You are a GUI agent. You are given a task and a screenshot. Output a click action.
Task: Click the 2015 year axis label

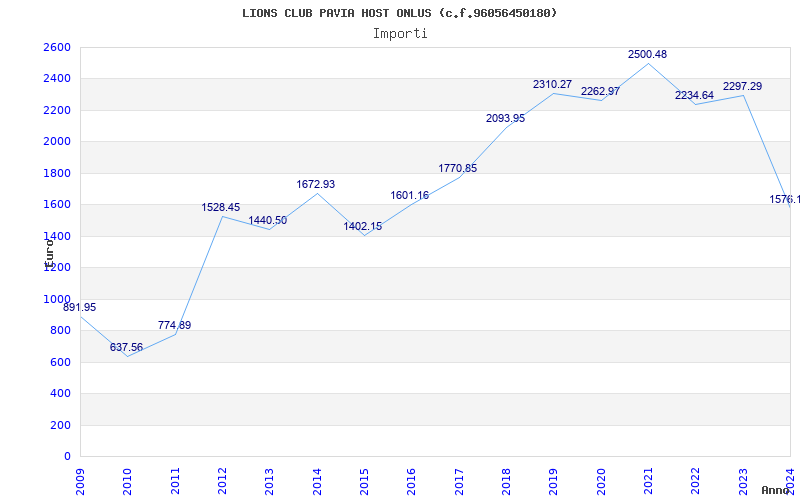[364, 481]
